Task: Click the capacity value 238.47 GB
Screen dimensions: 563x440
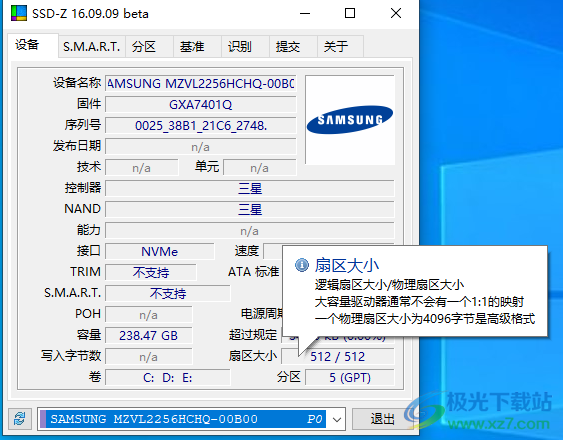Action: coord(149,335)
